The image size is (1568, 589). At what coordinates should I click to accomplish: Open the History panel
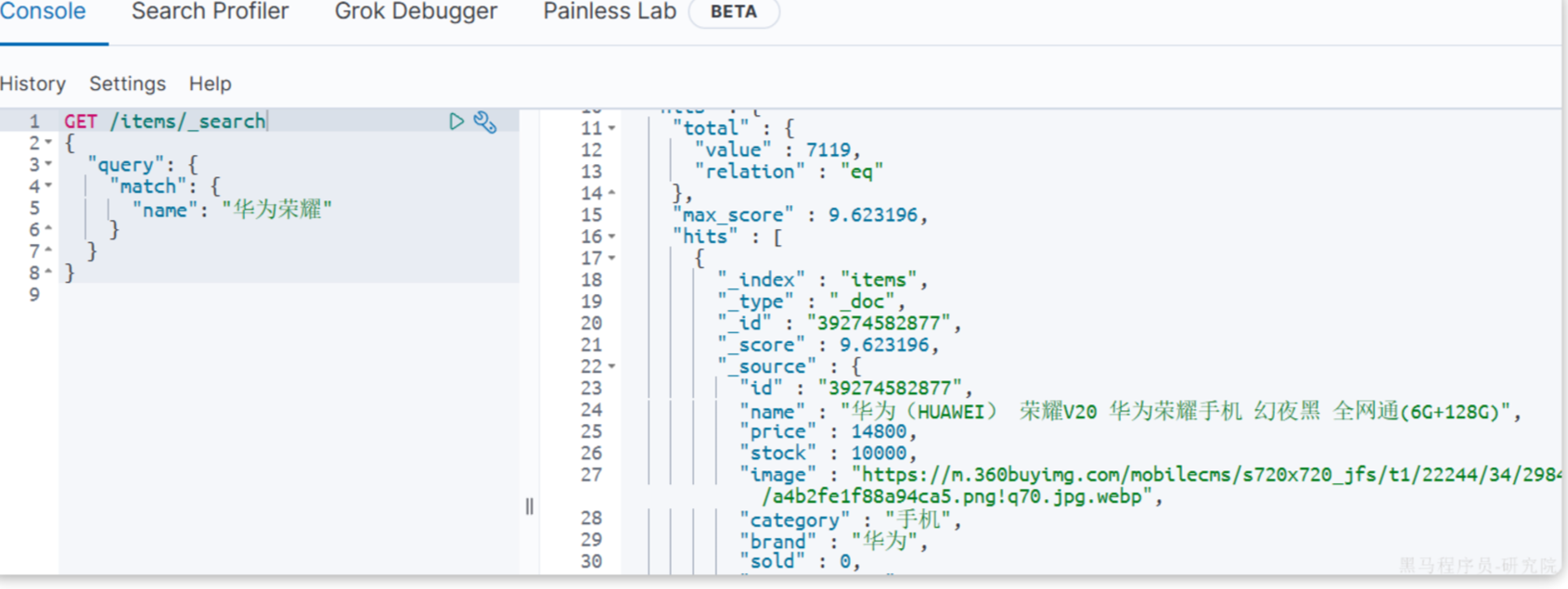32,83
